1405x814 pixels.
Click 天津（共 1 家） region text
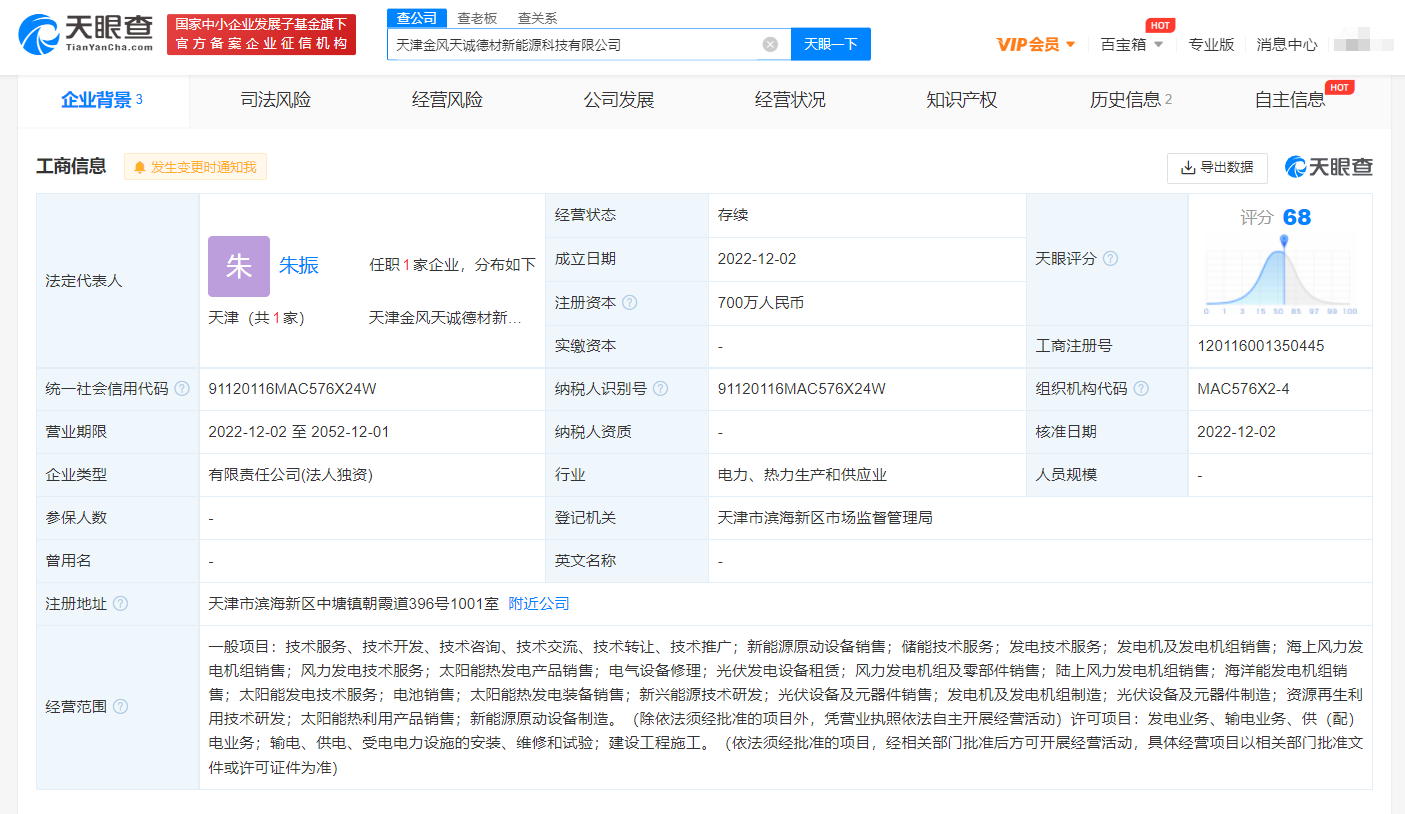click(x=256, y=318)
